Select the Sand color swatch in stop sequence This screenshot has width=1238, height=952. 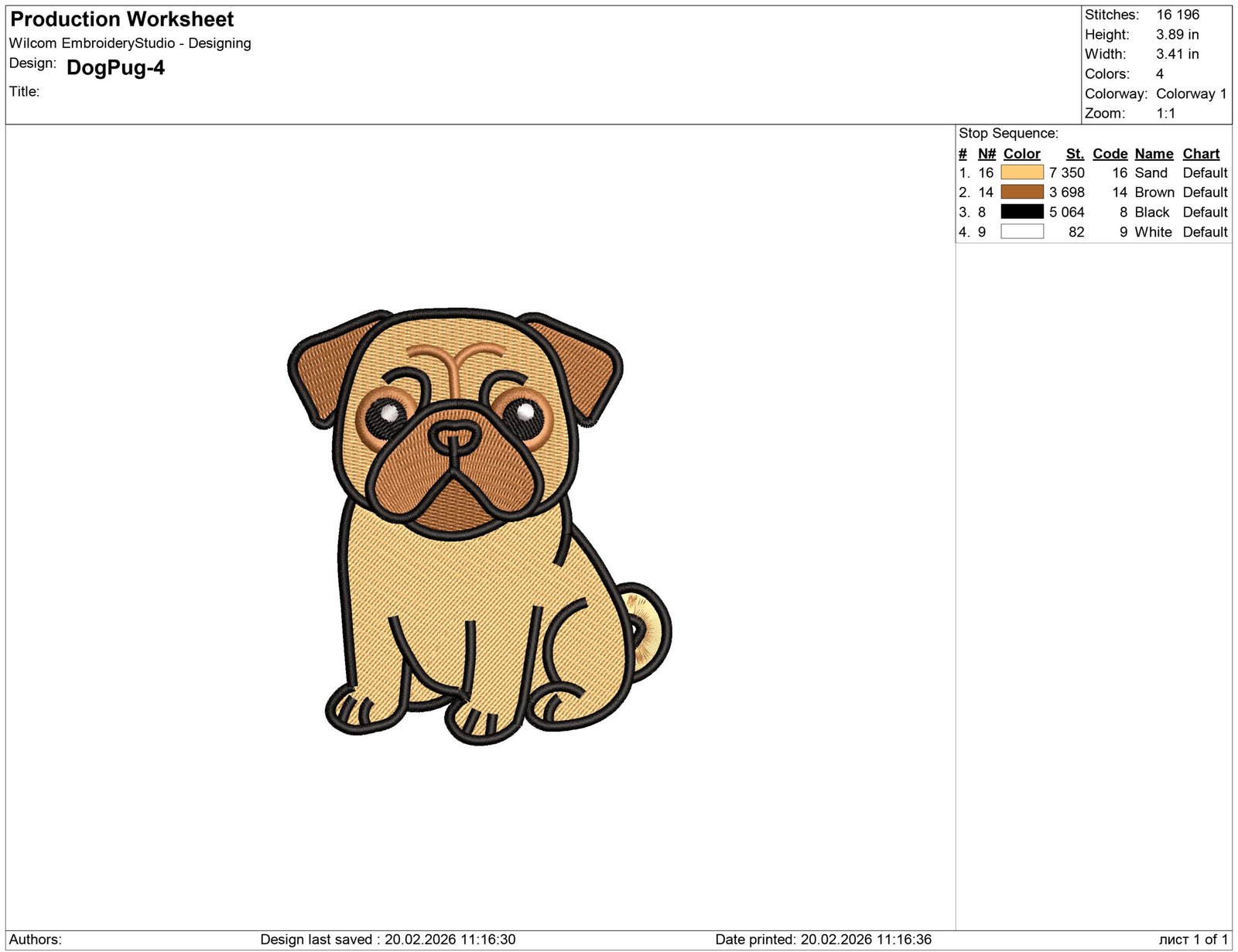(1021, 172)
